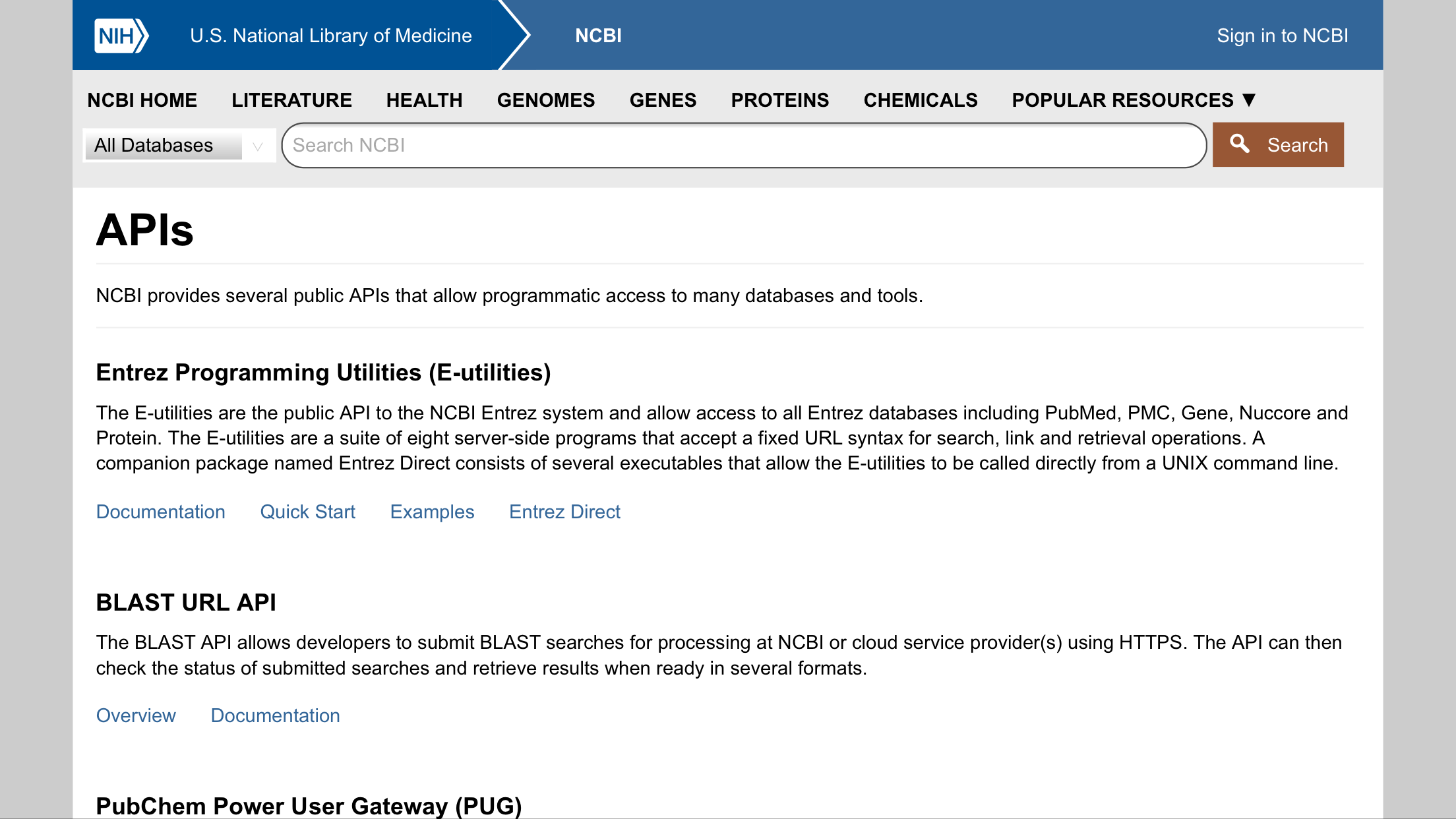Image resolution: width=1456 pixels, height=819 pixels.
Task: Open the Entrez Direct page
Action: pyautogui.click(x=564, y=512)
